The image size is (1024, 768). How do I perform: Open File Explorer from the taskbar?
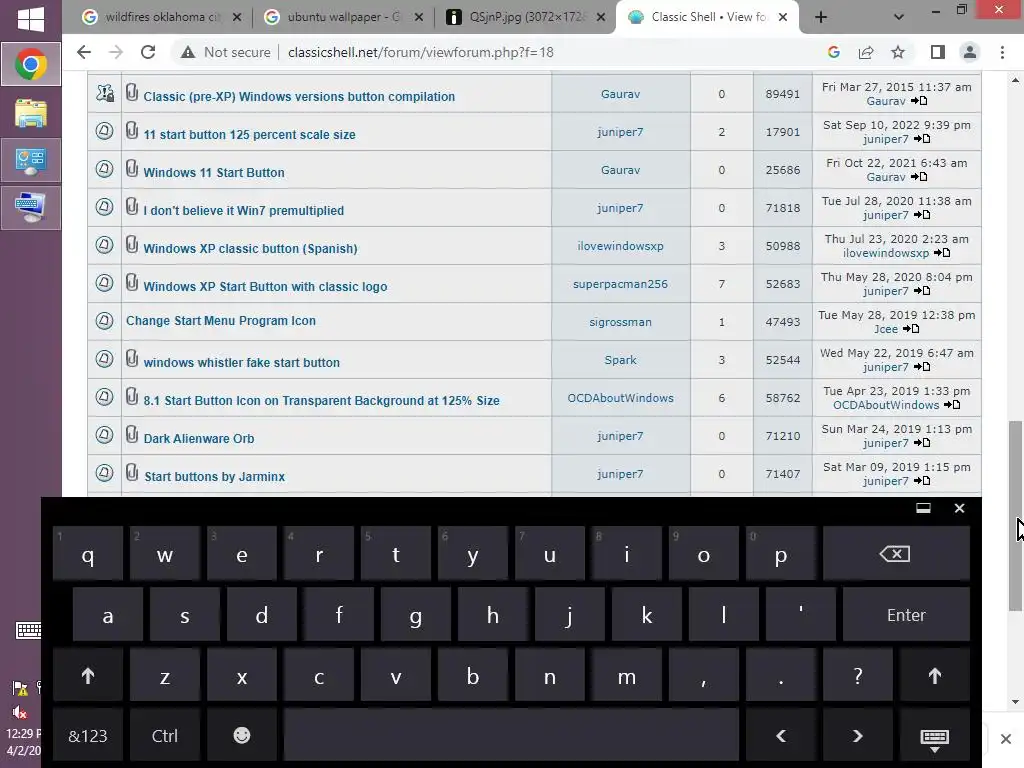click(x=31, y=113)
